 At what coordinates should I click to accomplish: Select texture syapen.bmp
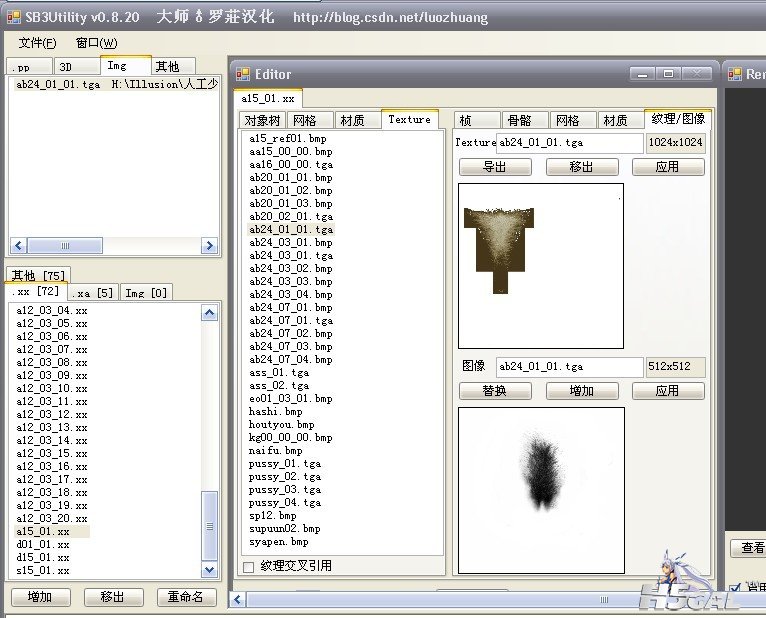(279, 542)
